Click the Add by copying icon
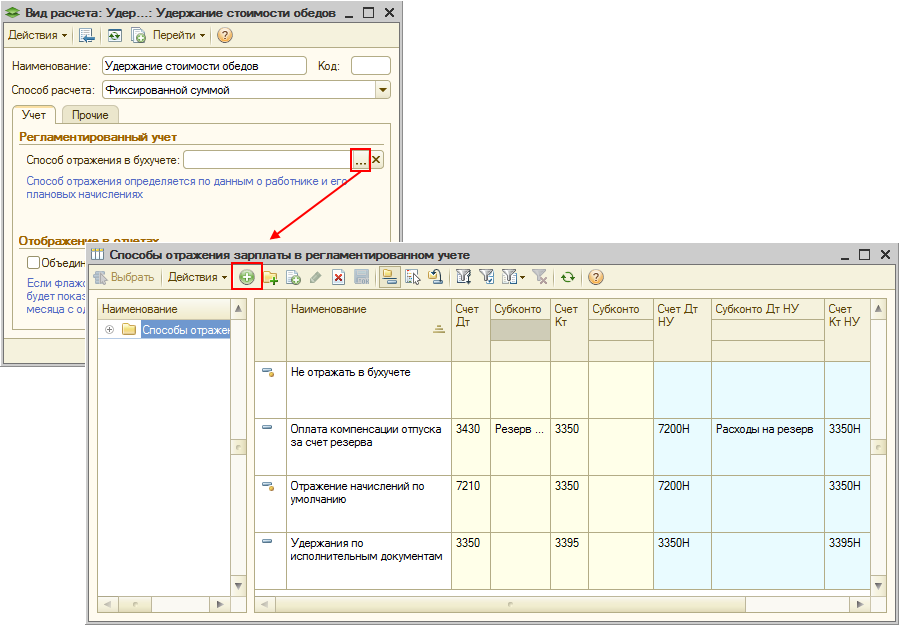This screenshot has height=636, width=899. point(293,277)
